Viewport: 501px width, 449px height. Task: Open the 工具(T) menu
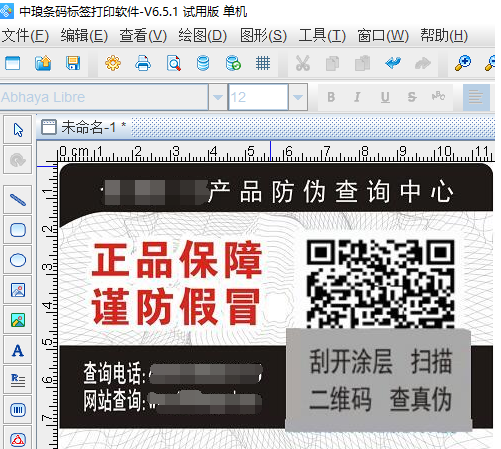322,35
